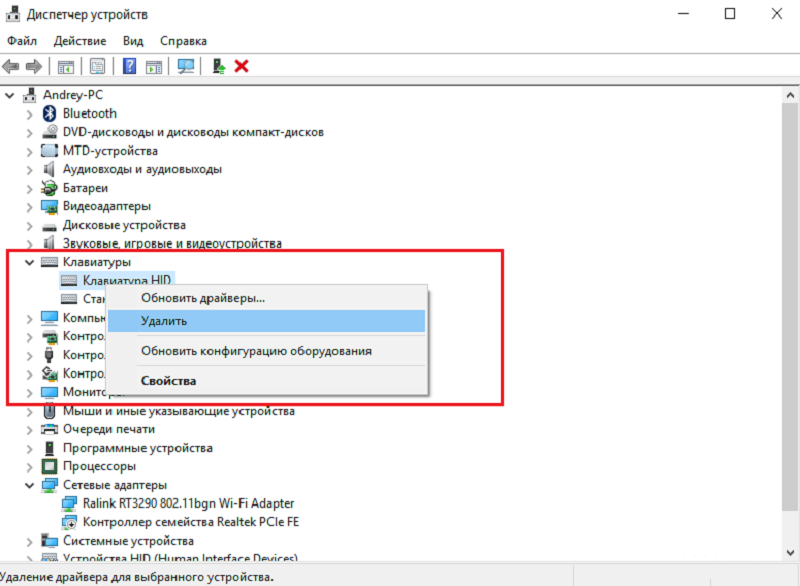This screenshot has width=800, height=586.
Task: Minimize the Диспетчер устройств window
Action: (x=683, y=14)
